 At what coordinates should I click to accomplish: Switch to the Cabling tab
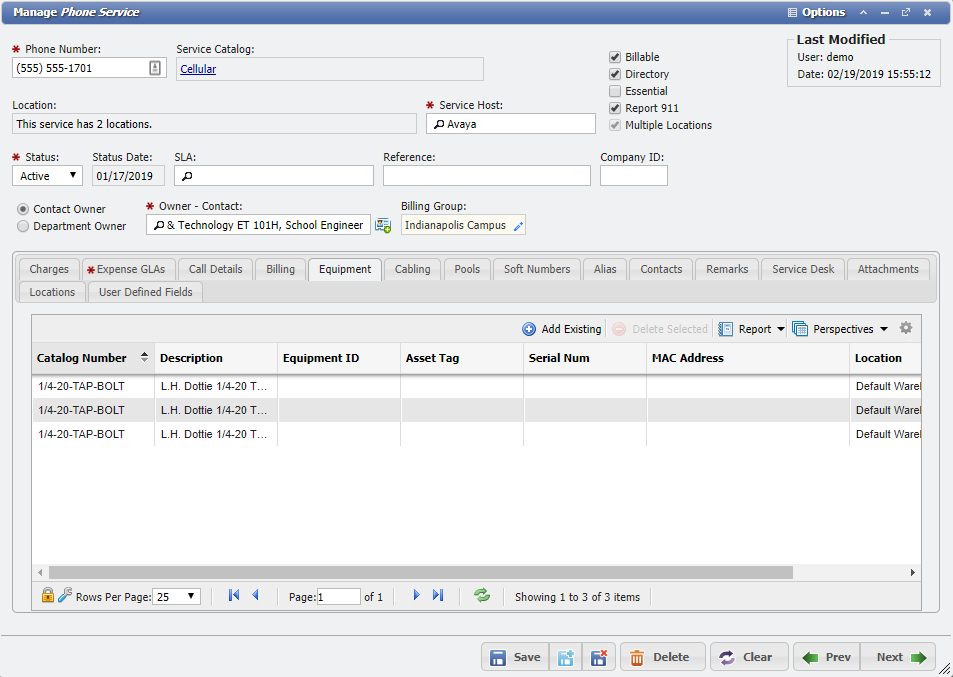click(x=412, y=269)
